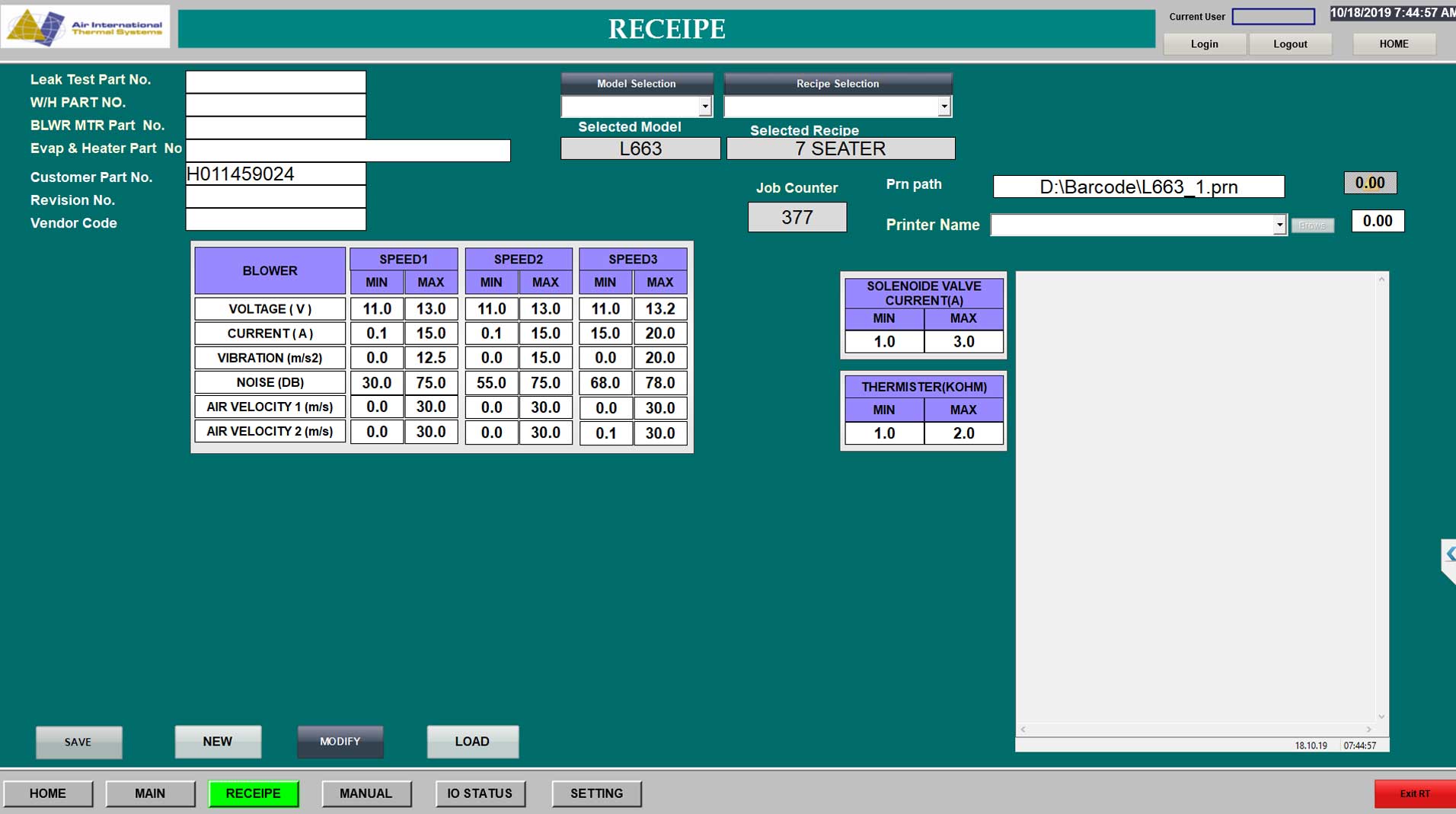The image size is (1456, 814).
Task: Click the log panel vertical scrollbar up arrow
Action: pos(1381,279)
